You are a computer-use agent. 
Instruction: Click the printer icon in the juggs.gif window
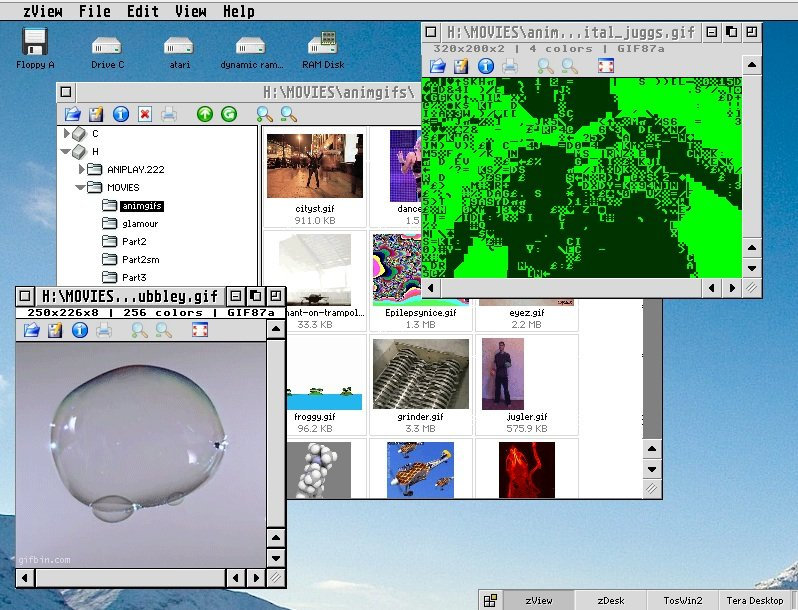[x=510, y=66]
